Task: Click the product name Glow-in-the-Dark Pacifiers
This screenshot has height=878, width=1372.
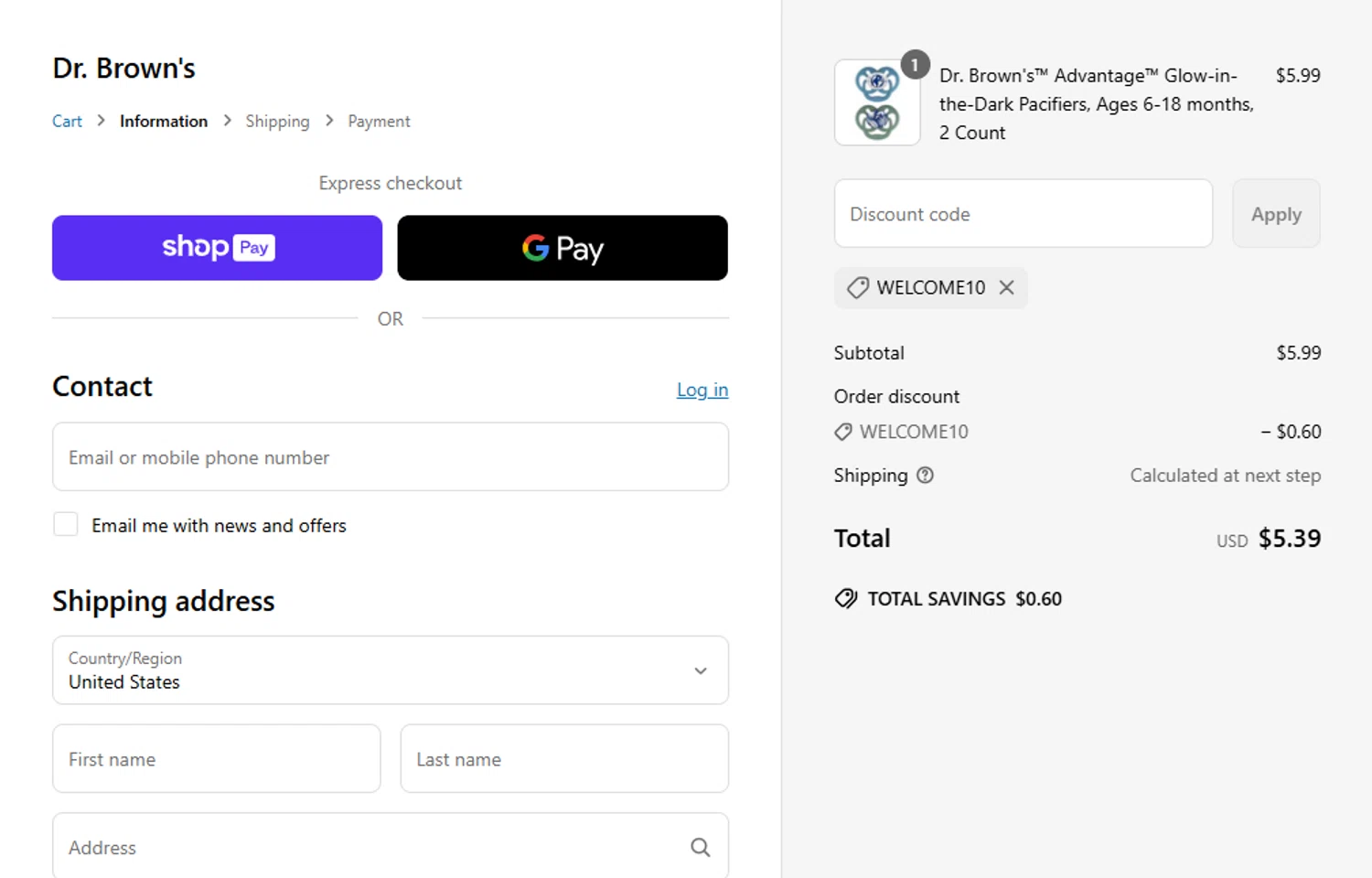Action: (x=1097, y=103)
